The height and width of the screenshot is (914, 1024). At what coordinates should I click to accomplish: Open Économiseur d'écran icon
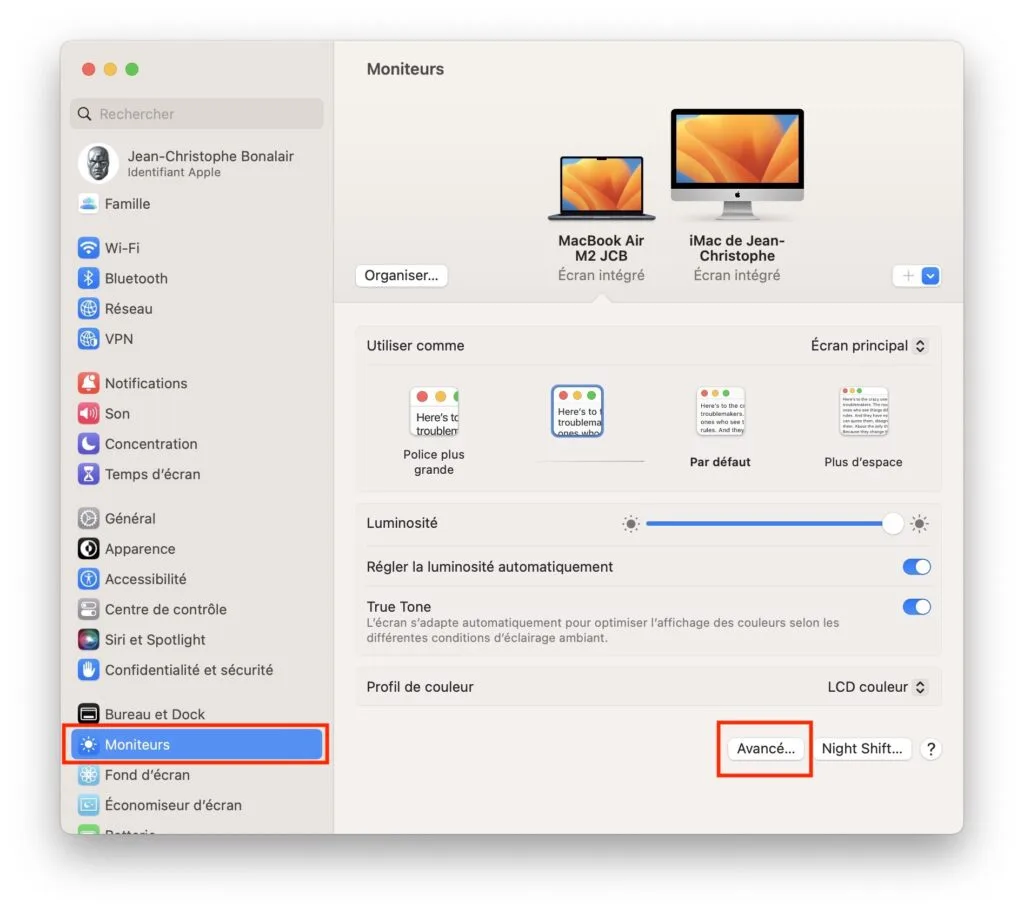point(88,805)
